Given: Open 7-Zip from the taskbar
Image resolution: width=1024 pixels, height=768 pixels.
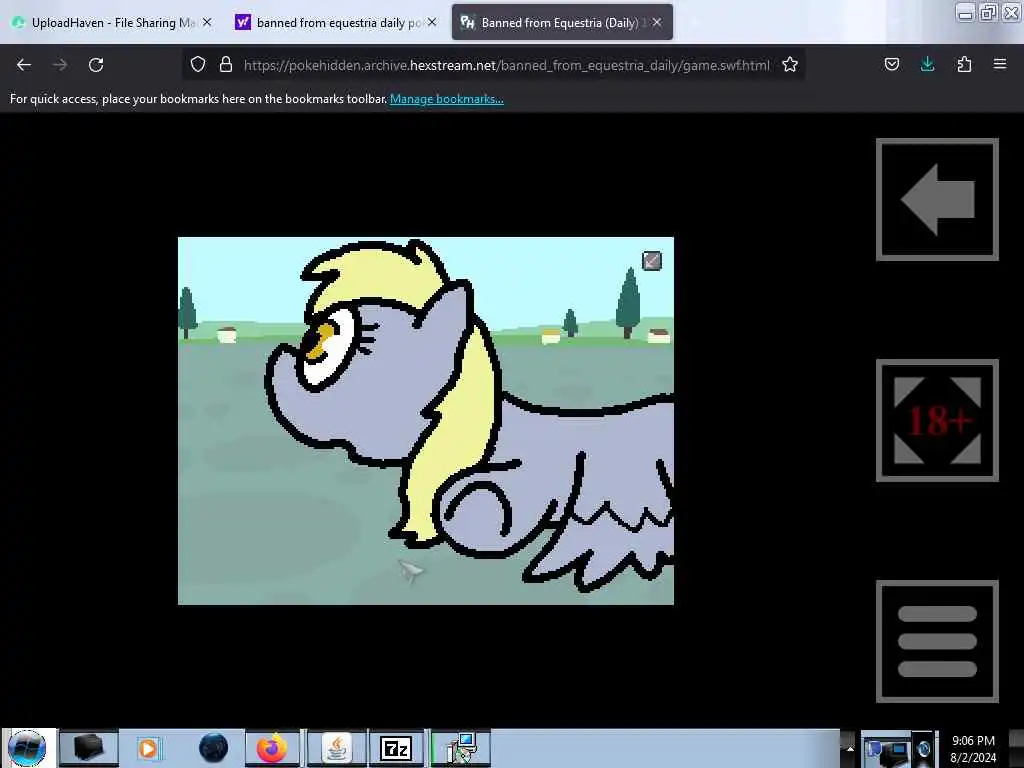Looking at the screenshot, I should point(396,748).
